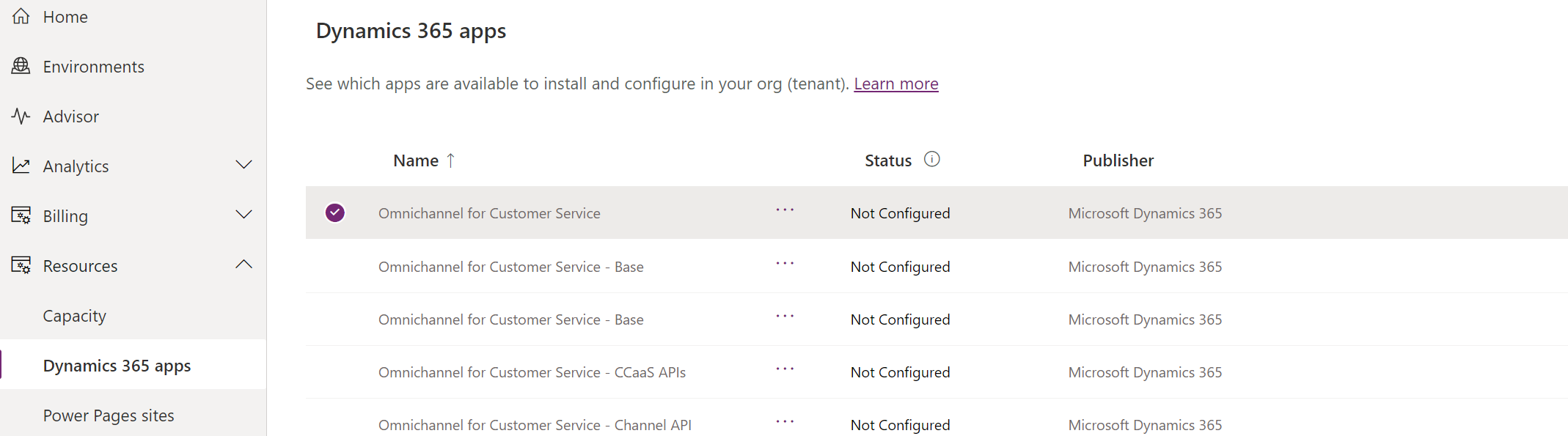Expand the Billing navigation section

click(x=243, y=215)
